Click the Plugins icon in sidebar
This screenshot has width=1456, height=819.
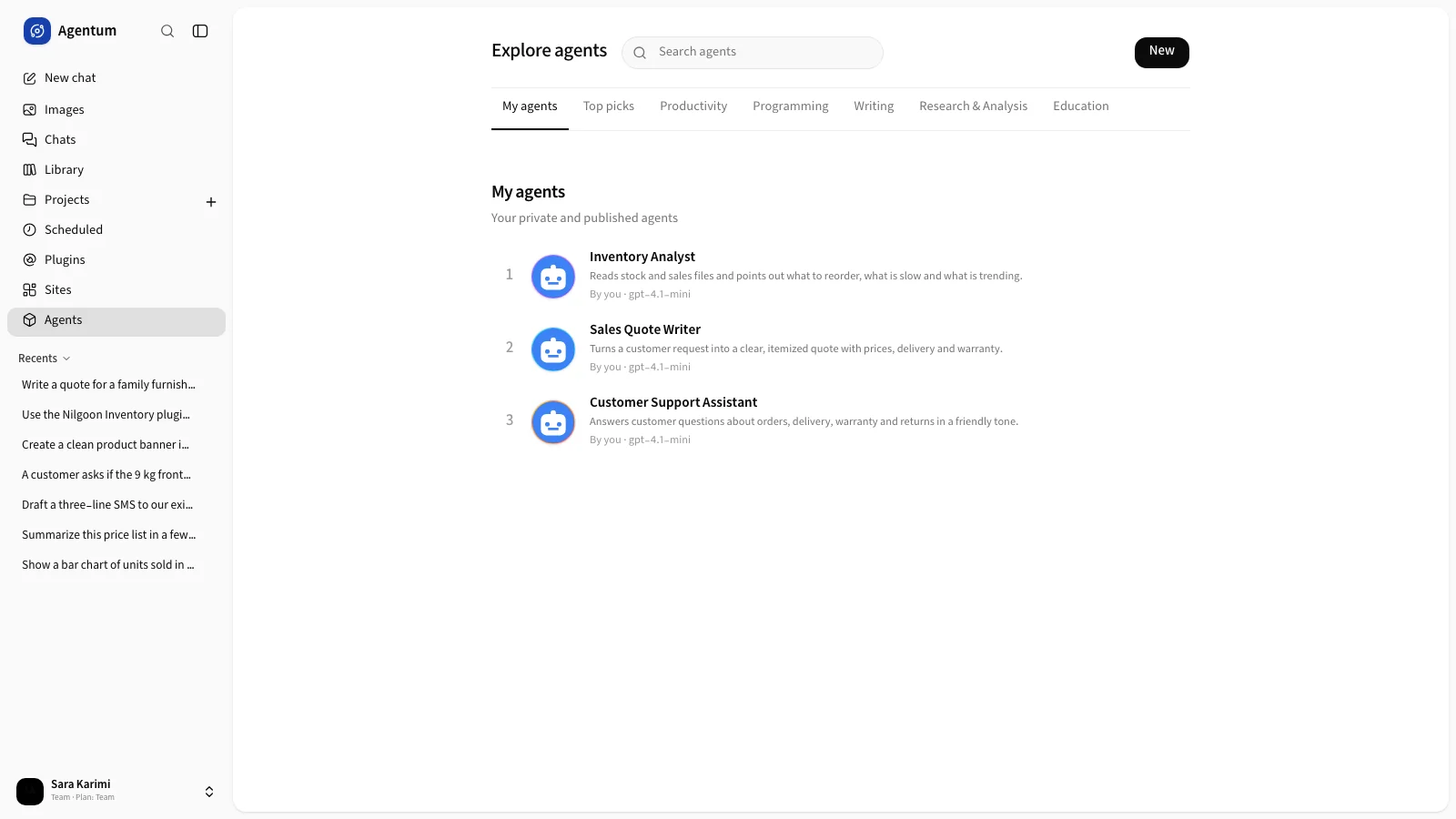(30, 260)
